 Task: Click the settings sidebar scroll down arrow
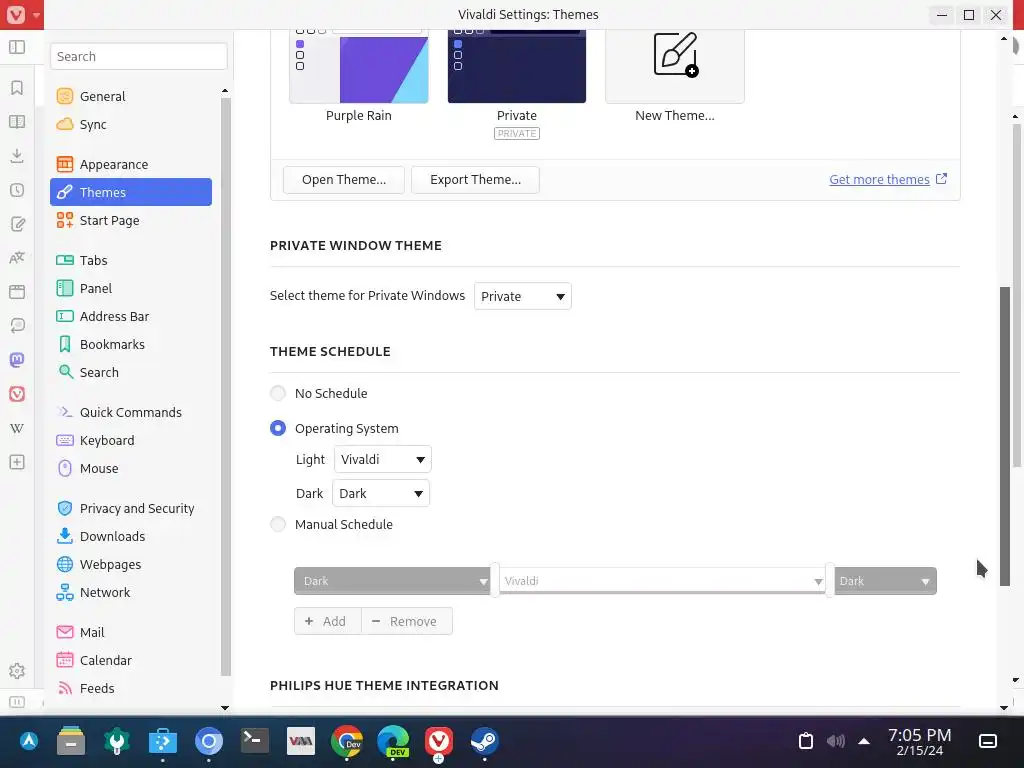[x=225, y=707]
